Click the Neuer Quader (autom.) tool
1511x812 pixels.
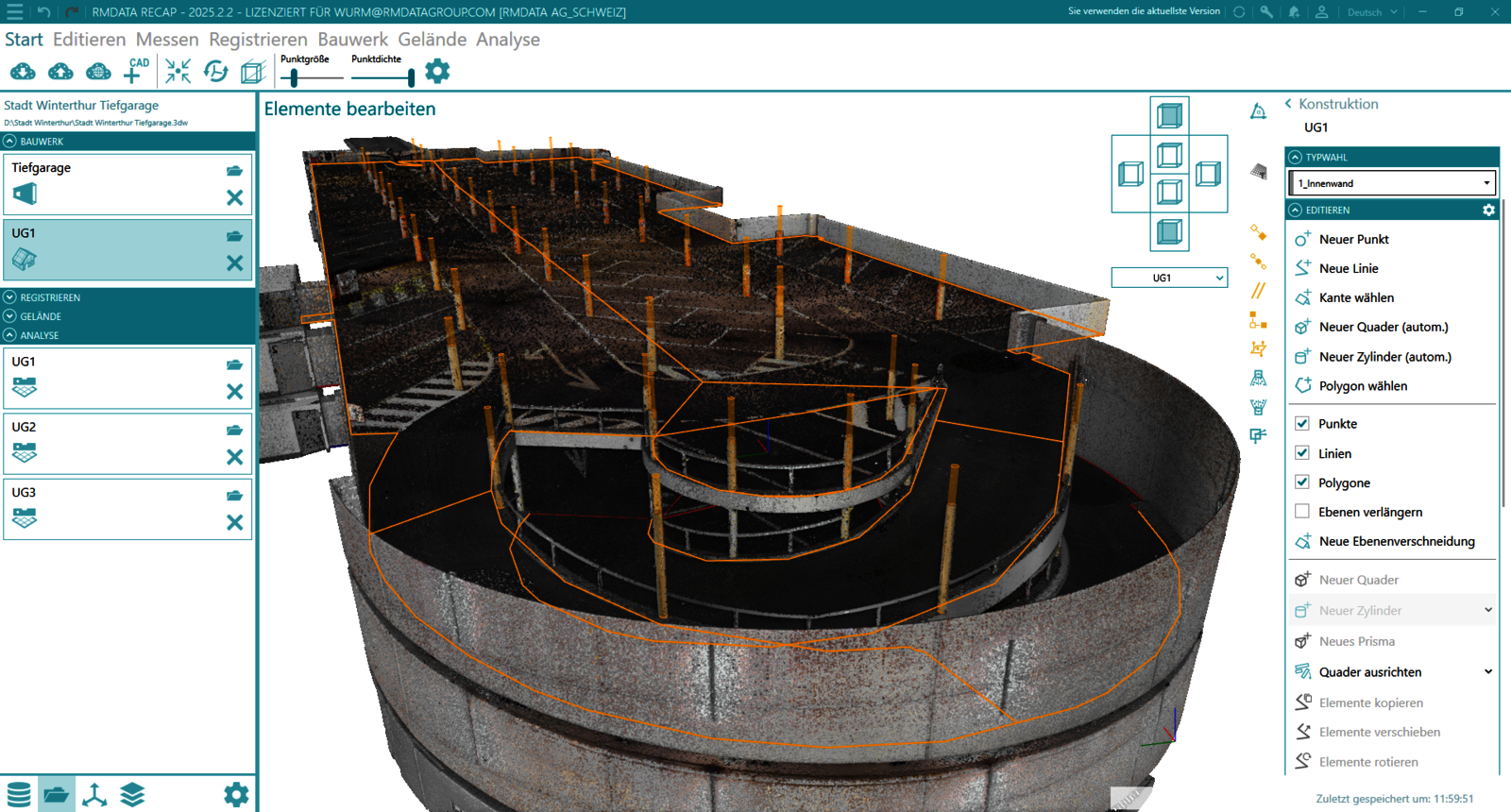[x=1383, y=327]
